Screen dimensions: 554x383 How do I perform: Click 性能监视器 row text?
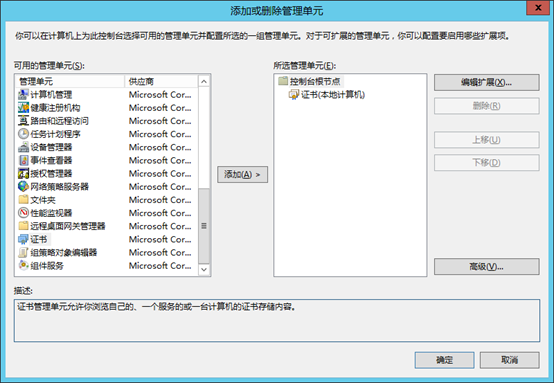51,213
